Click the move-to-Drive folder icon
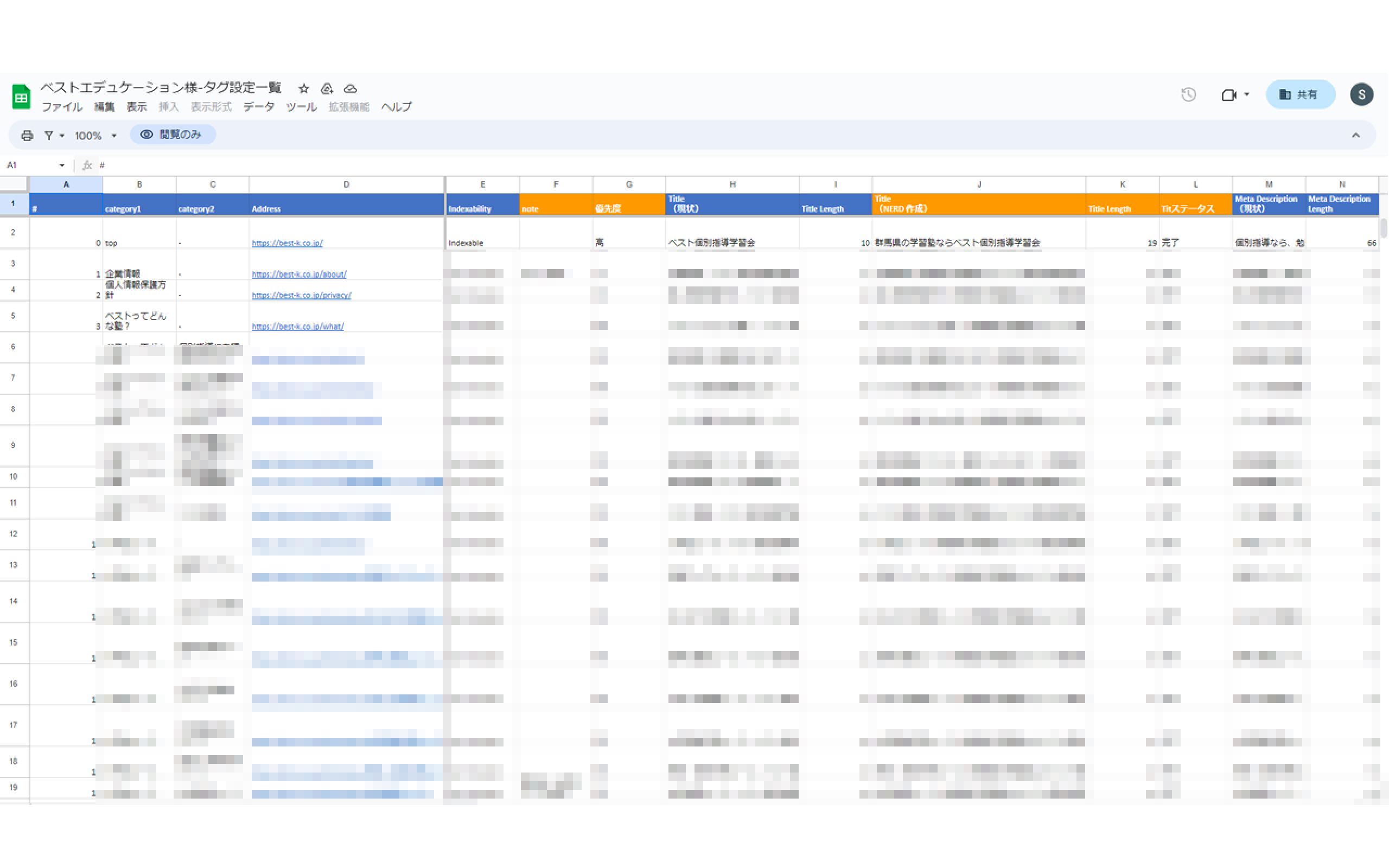This screenshot has width=1389, height=868. [327, 88]
